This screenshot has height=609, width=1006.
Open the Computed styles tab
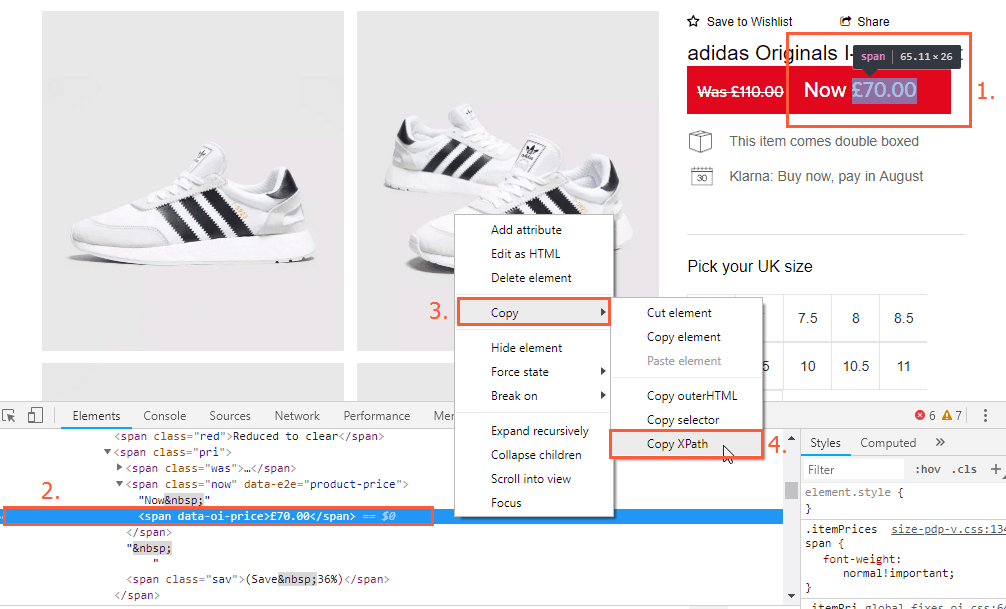pos(888,443)
